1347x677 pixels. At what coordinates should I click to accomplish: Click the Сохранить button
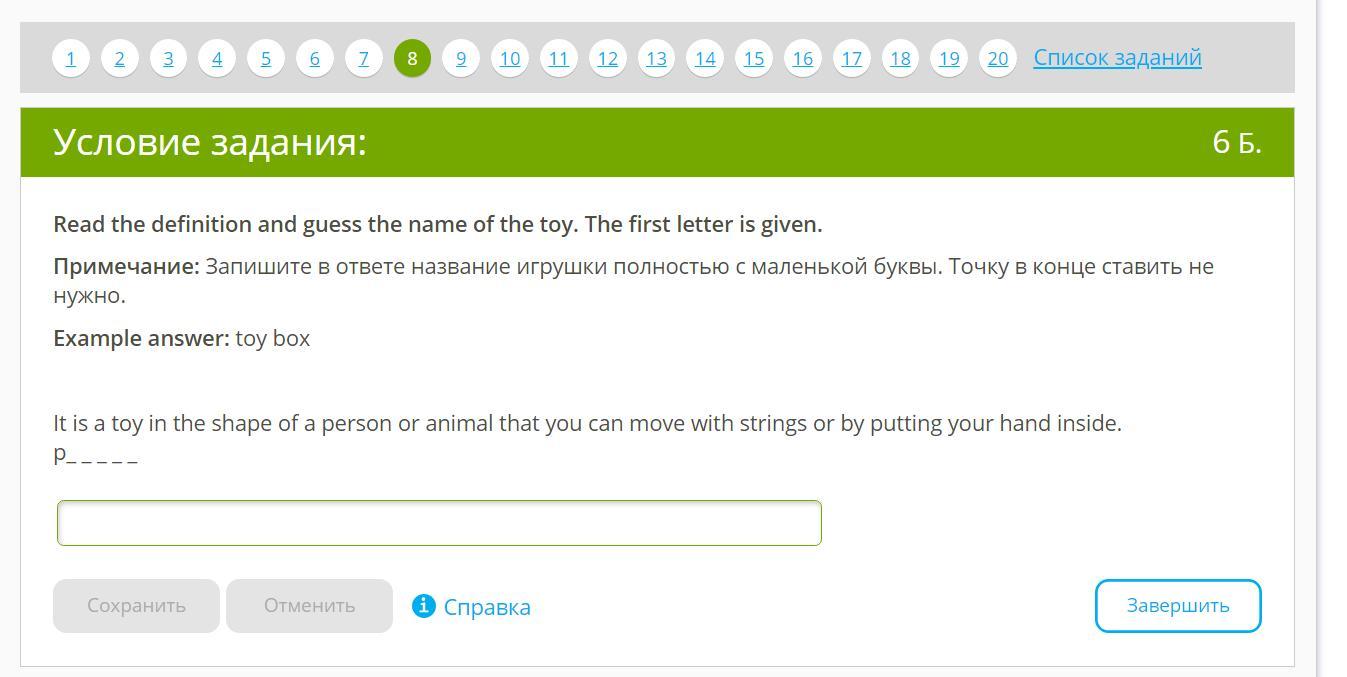[136, 606]
